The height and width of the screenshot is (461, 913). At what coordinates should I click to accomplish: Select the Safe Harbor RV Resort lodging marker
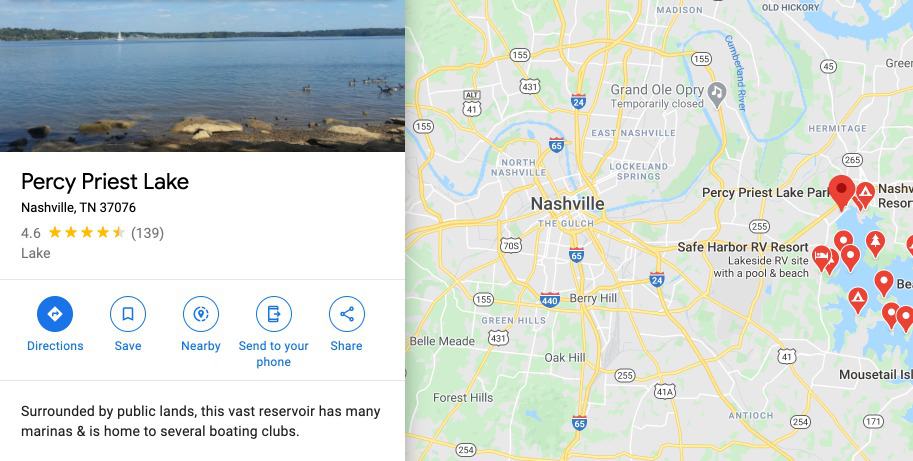point(821,258)
